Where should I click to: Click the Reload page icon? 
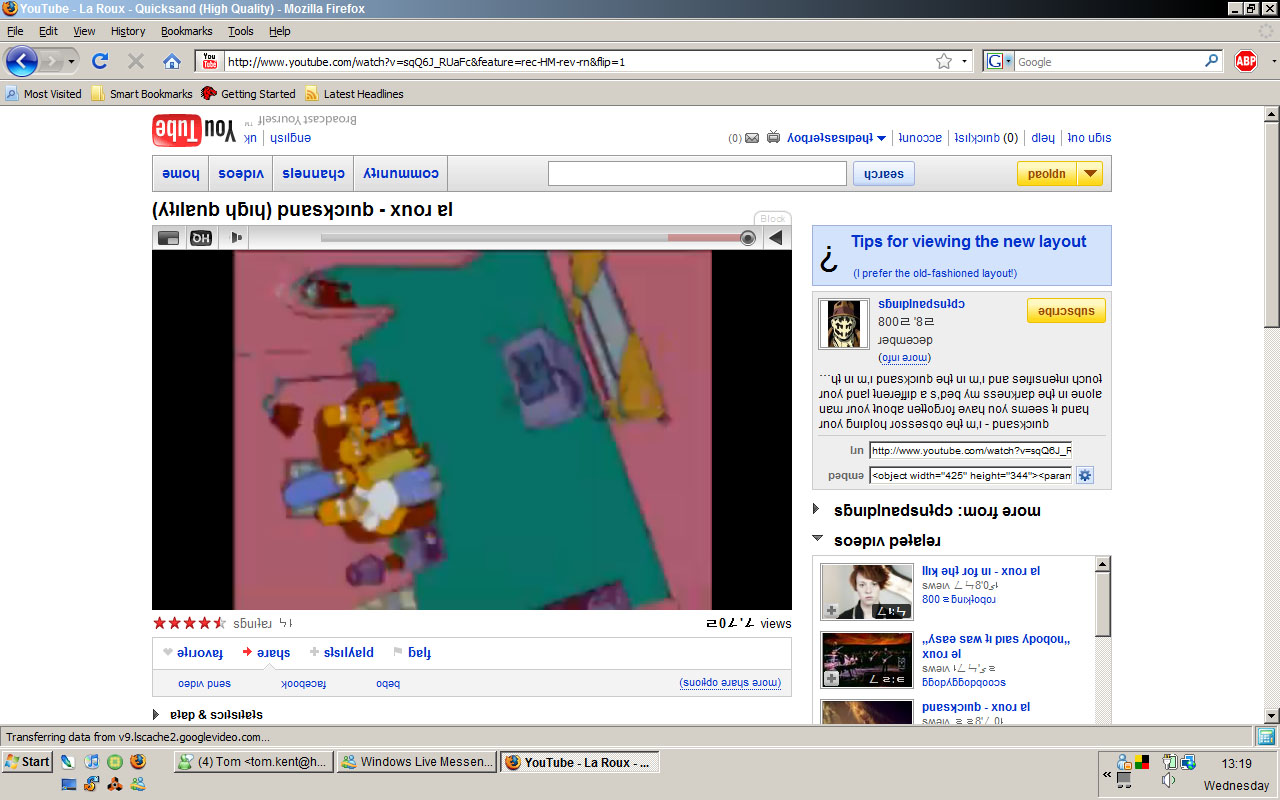[100, 61]
